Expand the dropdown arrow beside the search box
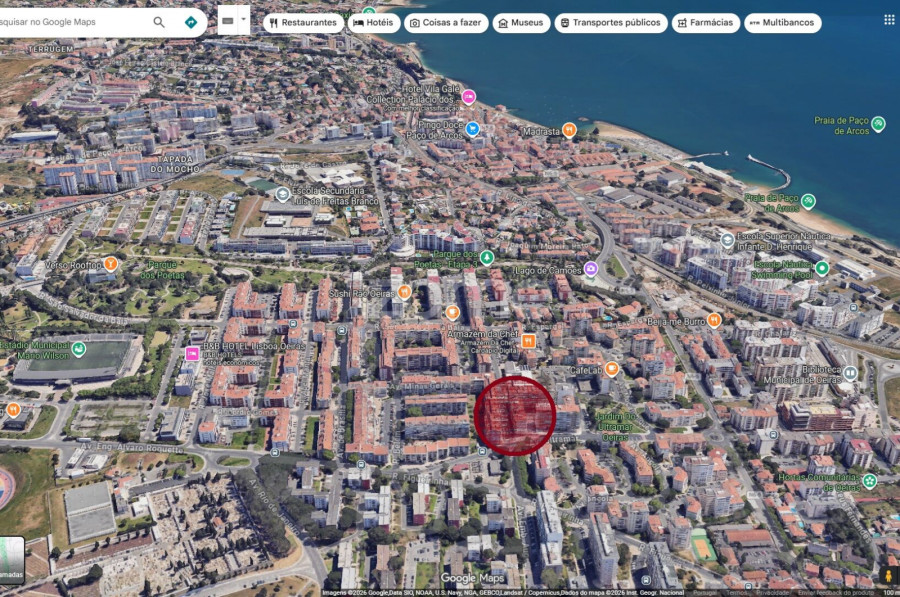 pyautogui.click(x=244, y=20)
